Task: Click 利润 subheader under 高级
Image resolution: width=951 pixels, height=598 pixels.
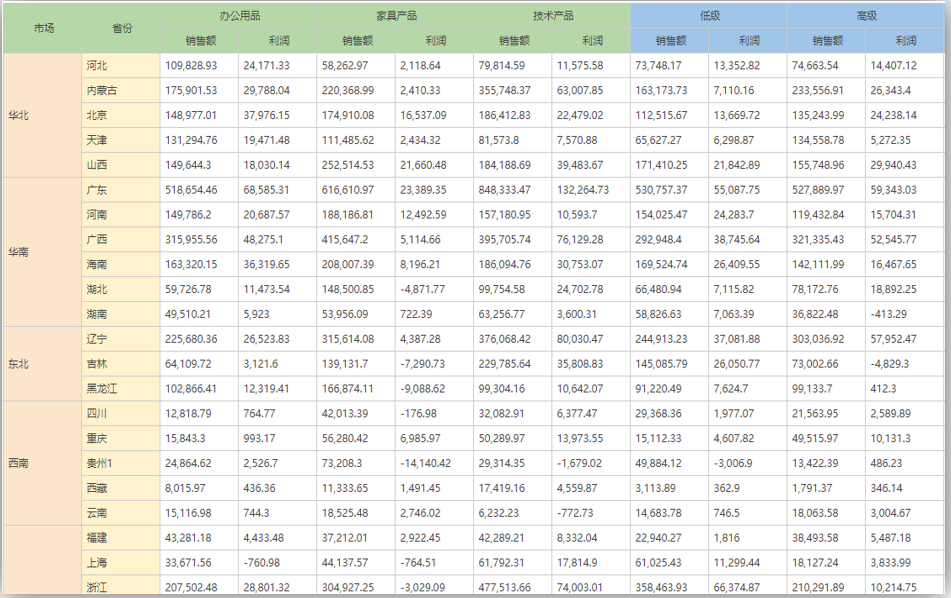Action: click(x=905, y=41)
